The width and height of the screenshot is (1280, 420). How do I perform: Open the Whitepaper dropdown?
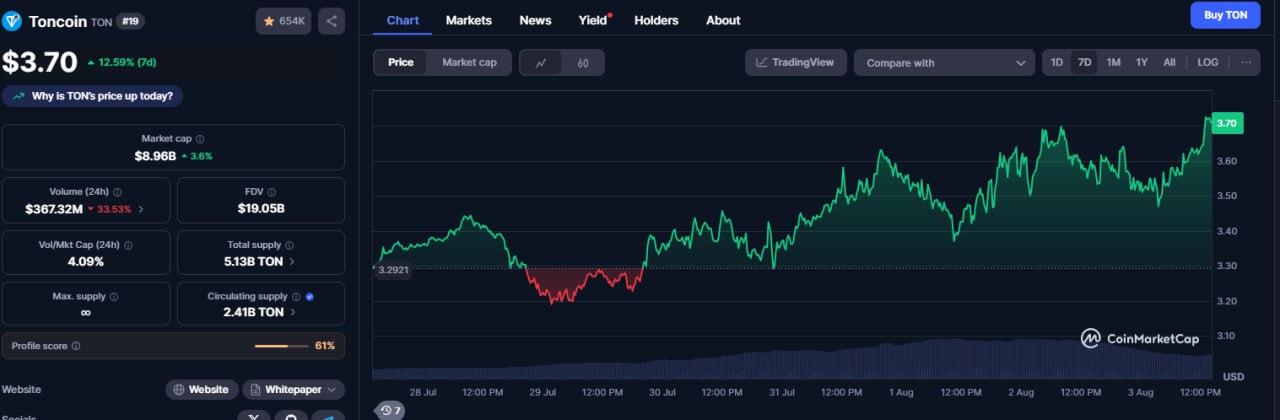click(x=293, y=390)
